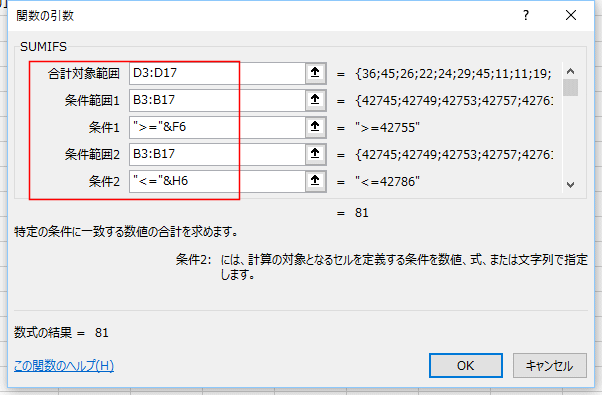Click the {36;45;26;22... array preview
The image size is (602, 395).
pos(453,73)
